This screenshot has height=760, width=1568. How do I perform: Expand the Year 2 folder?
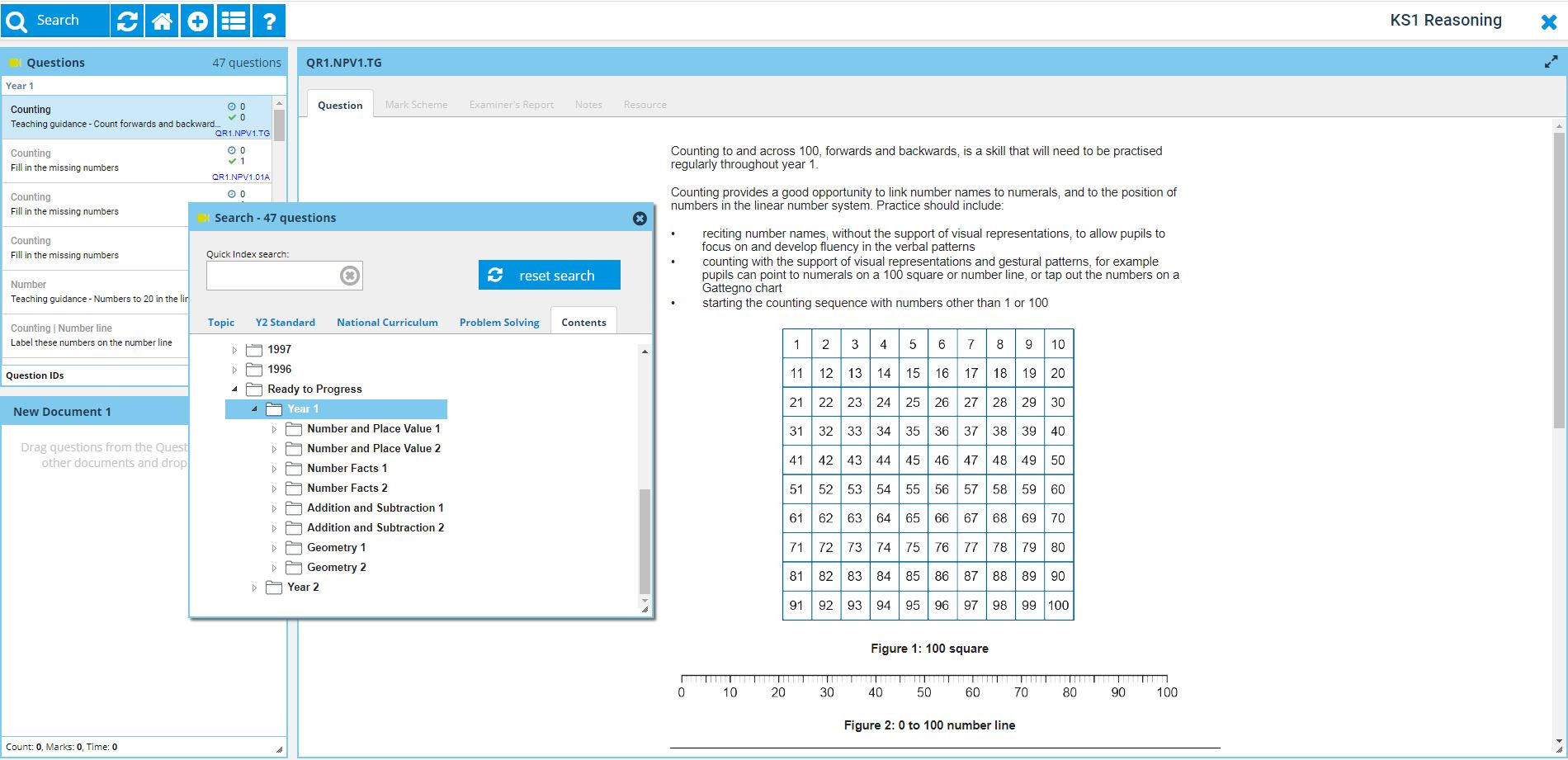click(x=255, y=588)
